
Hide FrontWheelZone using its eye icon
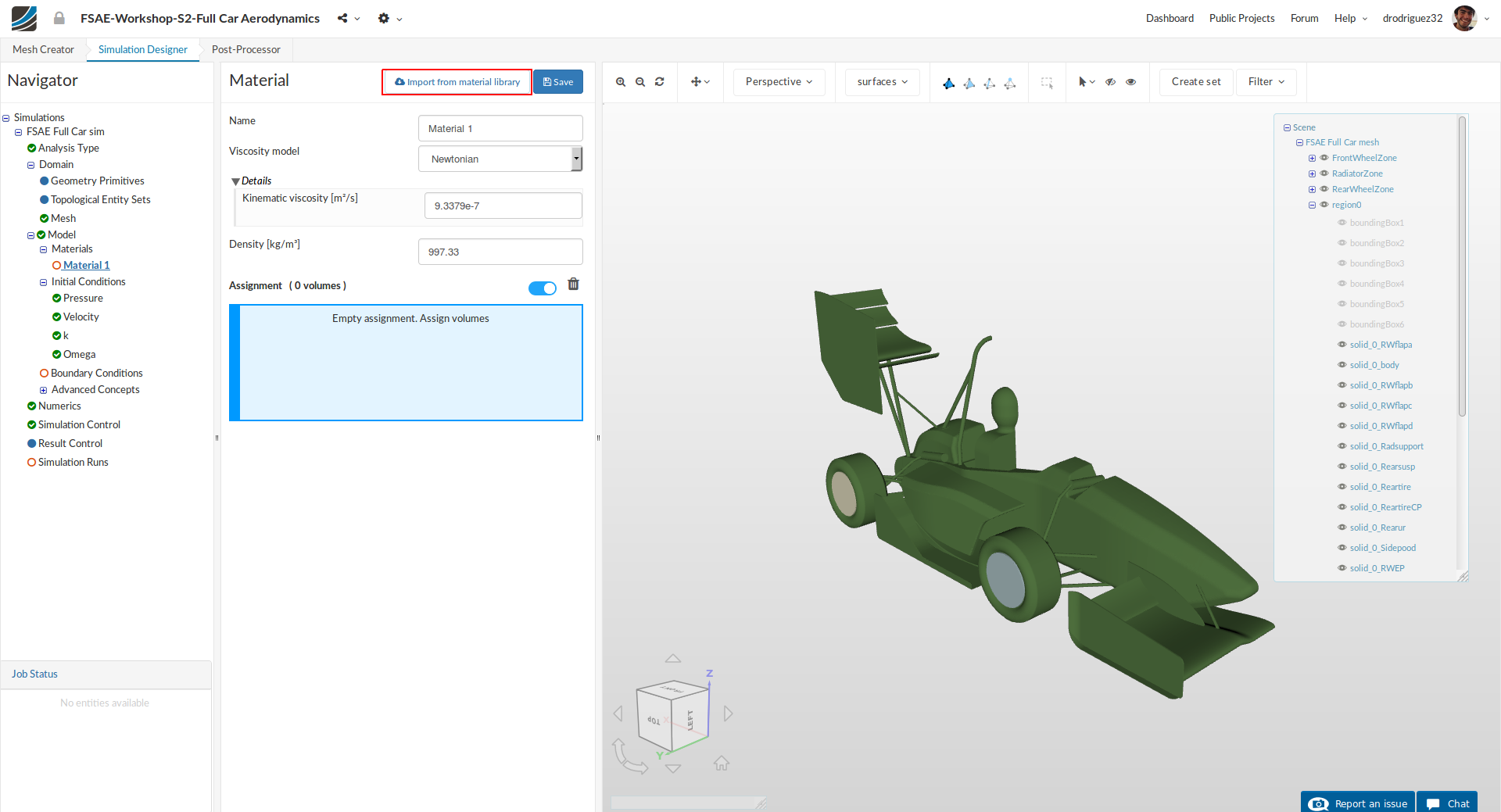[1324, 158]
